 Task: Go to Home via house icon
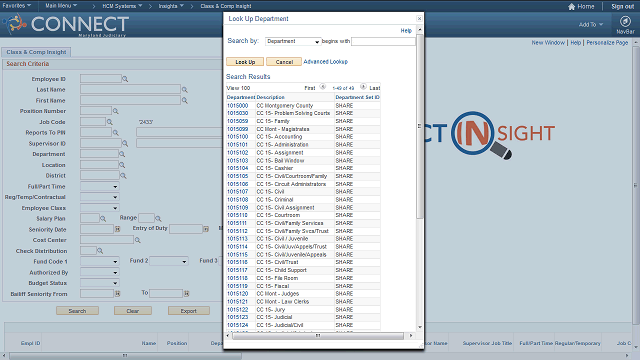pos(571,7)
